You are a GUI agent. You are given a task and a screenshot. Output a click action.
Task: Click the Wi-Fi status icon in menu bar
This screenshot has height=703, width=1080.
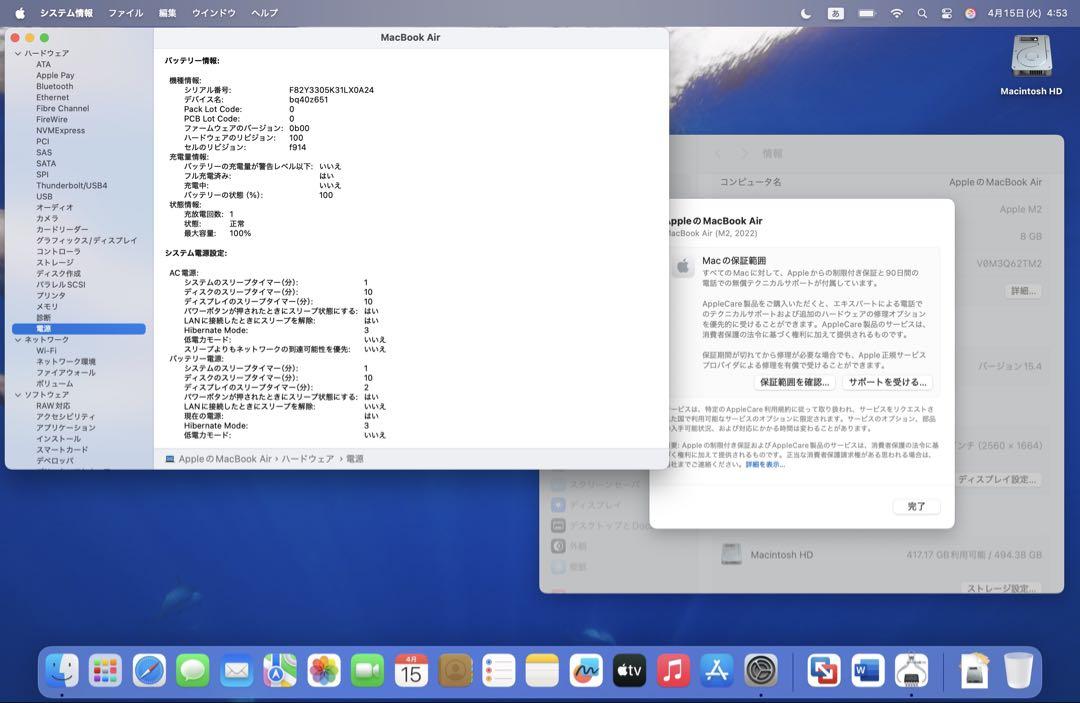click(896, 13)
